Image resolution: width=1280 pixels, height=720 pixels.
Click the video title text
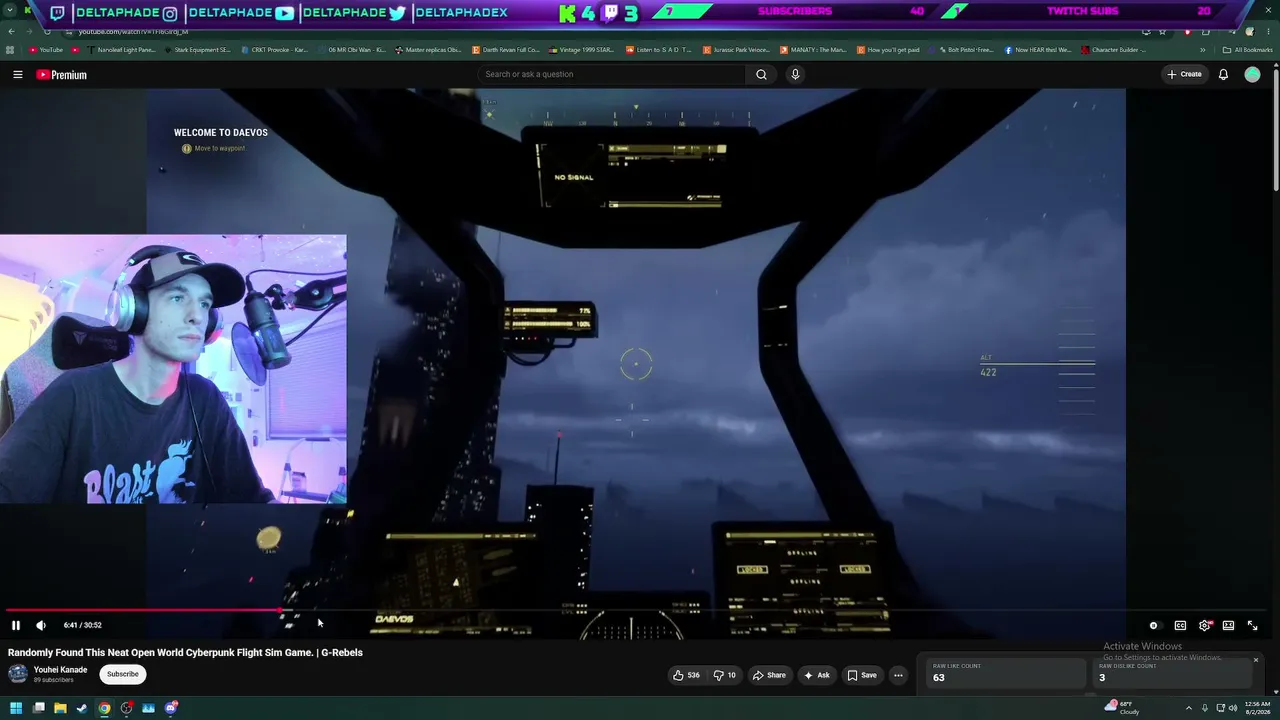(x=185, y=652)
